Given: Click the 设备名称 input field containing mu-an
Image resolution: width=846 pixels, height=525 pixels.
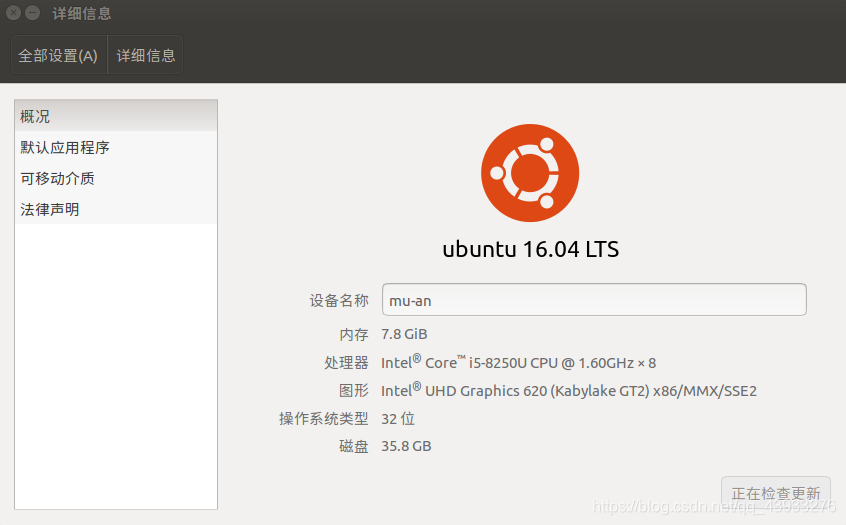Looking at the screenshot, I should pyautogui.click(x=594, y=300).
